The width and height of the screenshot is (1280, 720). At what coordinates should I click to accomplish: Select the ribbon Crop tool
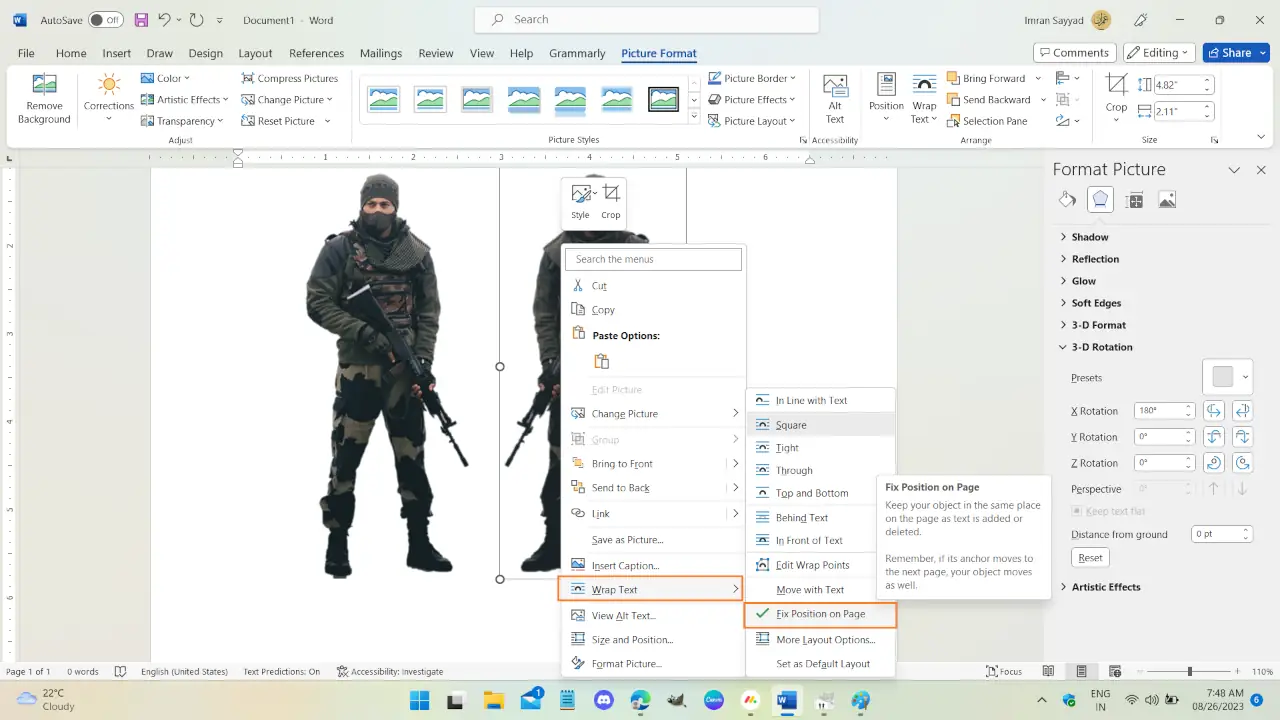click(1116, 98)
